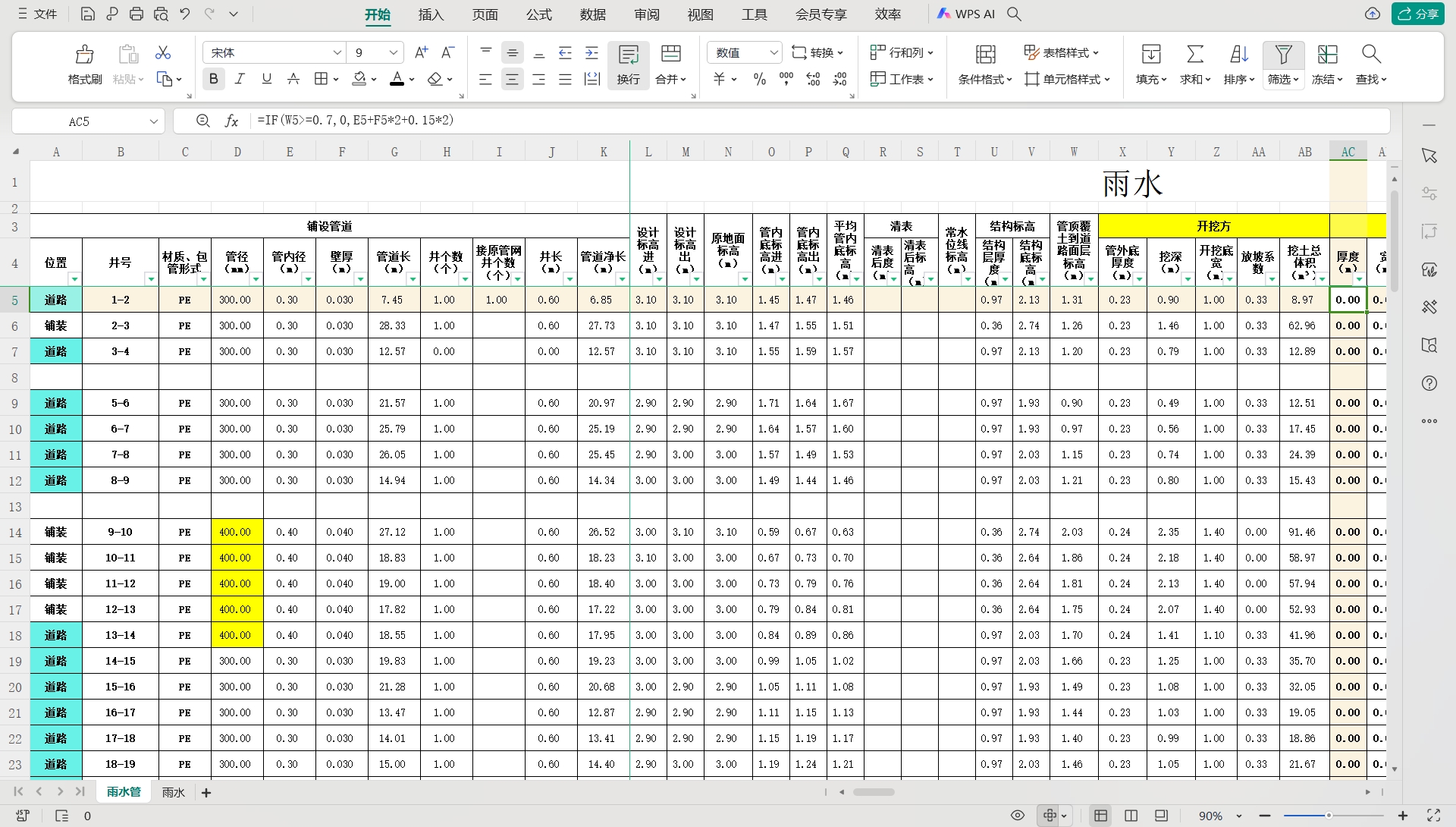This screenshot has height=827, width=1456.
Task: Switch to normal view in status bar
Action: pos(1100,816)
